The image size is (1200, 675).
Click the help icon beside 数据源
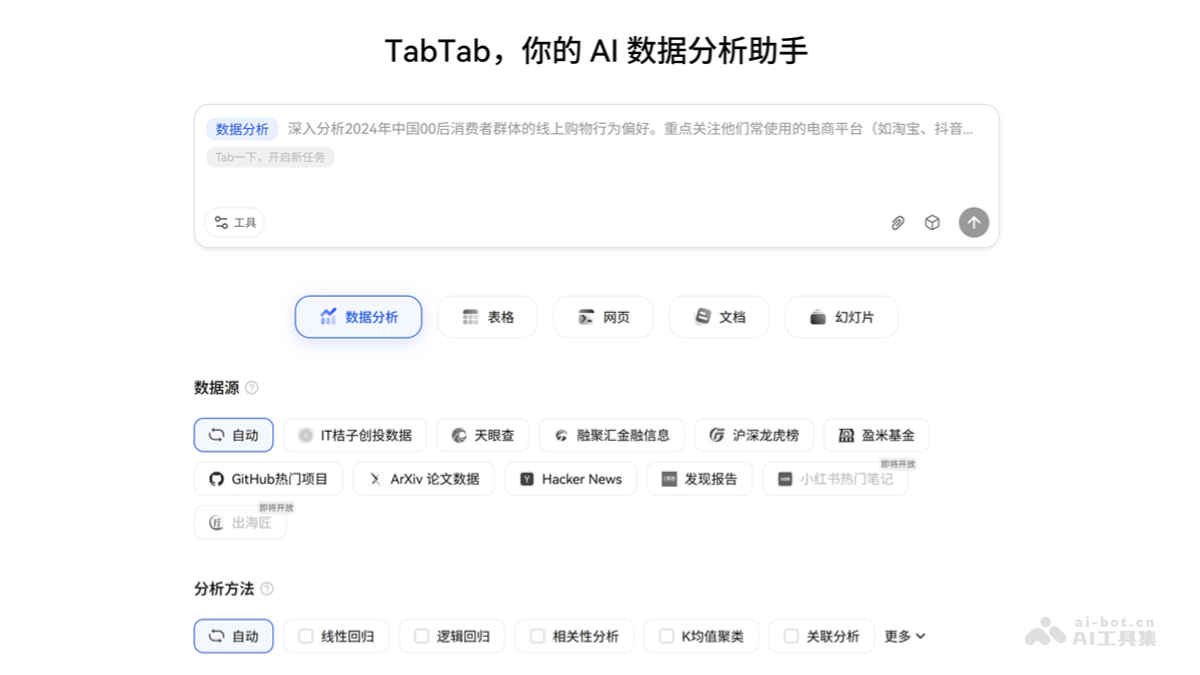(x=253, y=387)
